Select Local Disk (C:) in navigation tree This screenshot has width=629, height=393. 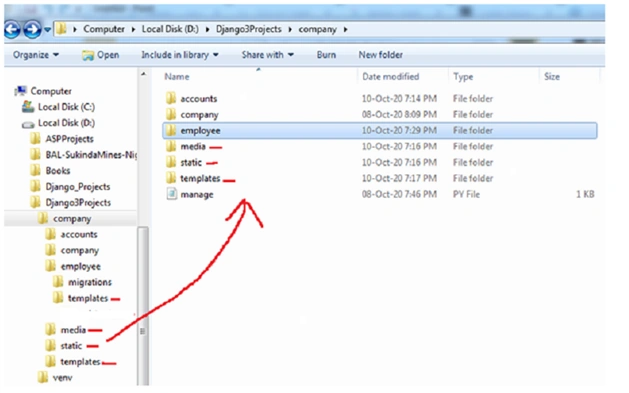[x=66, y=107]
